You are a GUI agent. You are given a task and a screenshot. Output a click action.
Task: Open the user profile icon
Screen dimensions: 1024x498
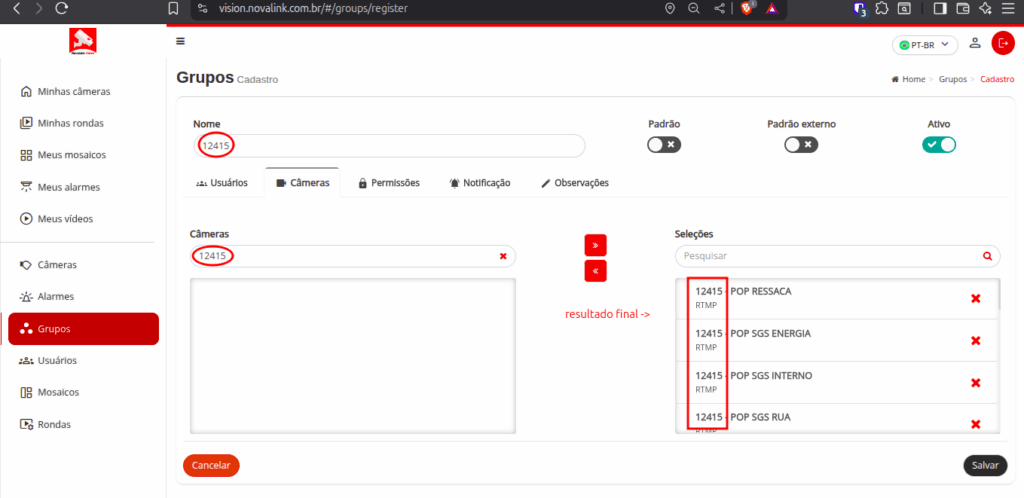[x=974, y=43]
